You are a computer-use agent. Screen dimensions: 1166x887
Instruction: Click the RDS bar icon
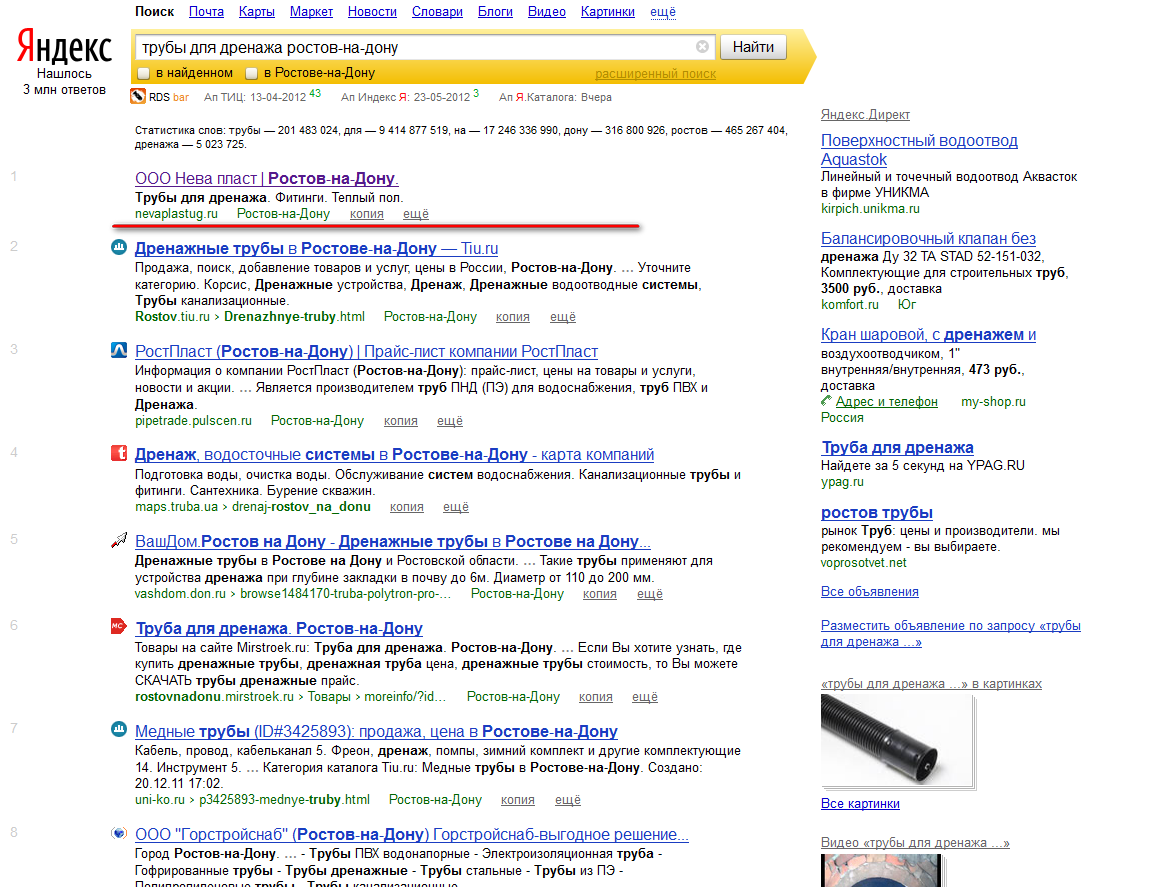click(138, 97)
